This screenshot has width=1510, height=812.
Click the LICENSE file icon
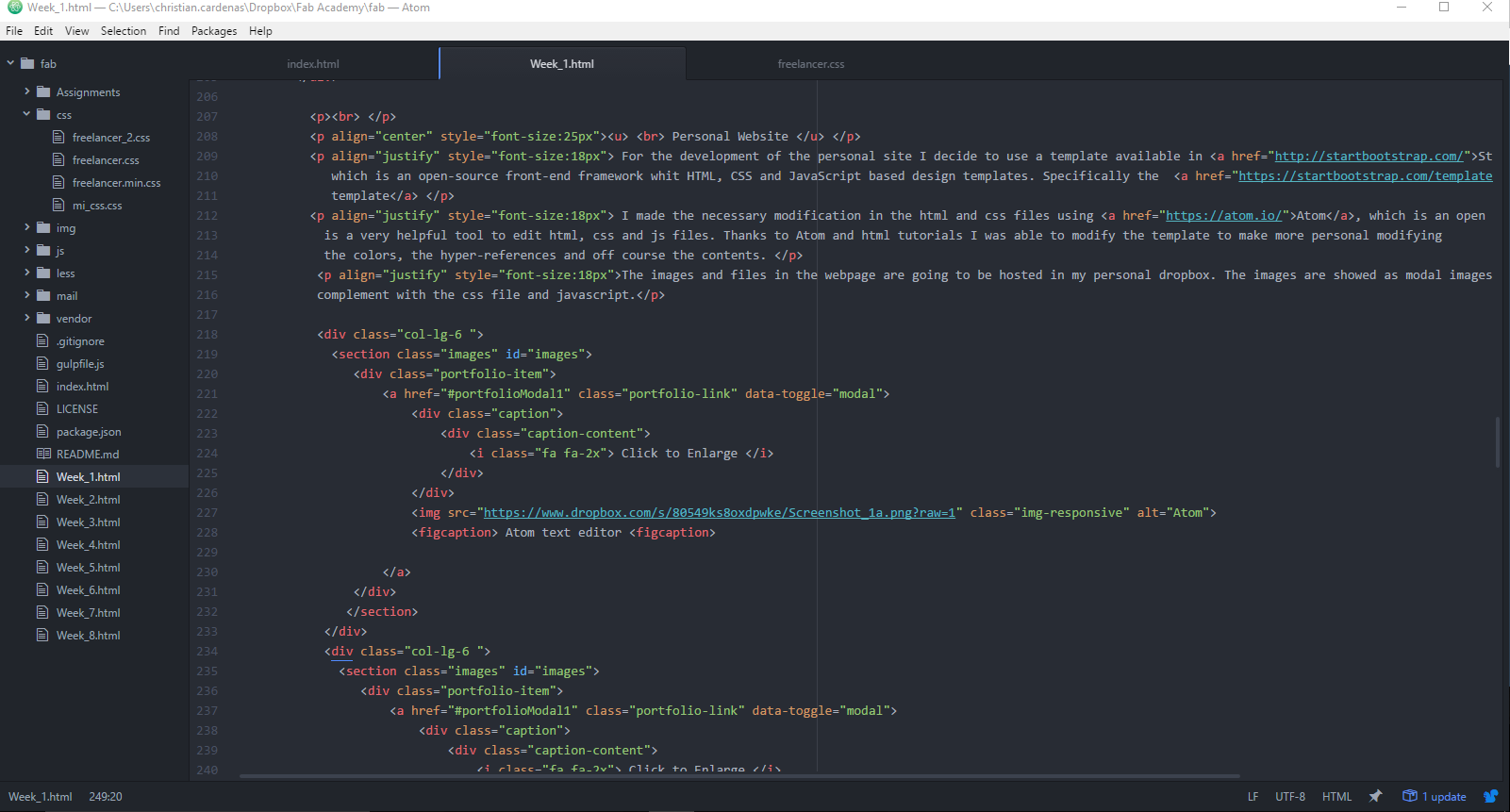pyautogui.click(x=42, y=409)
